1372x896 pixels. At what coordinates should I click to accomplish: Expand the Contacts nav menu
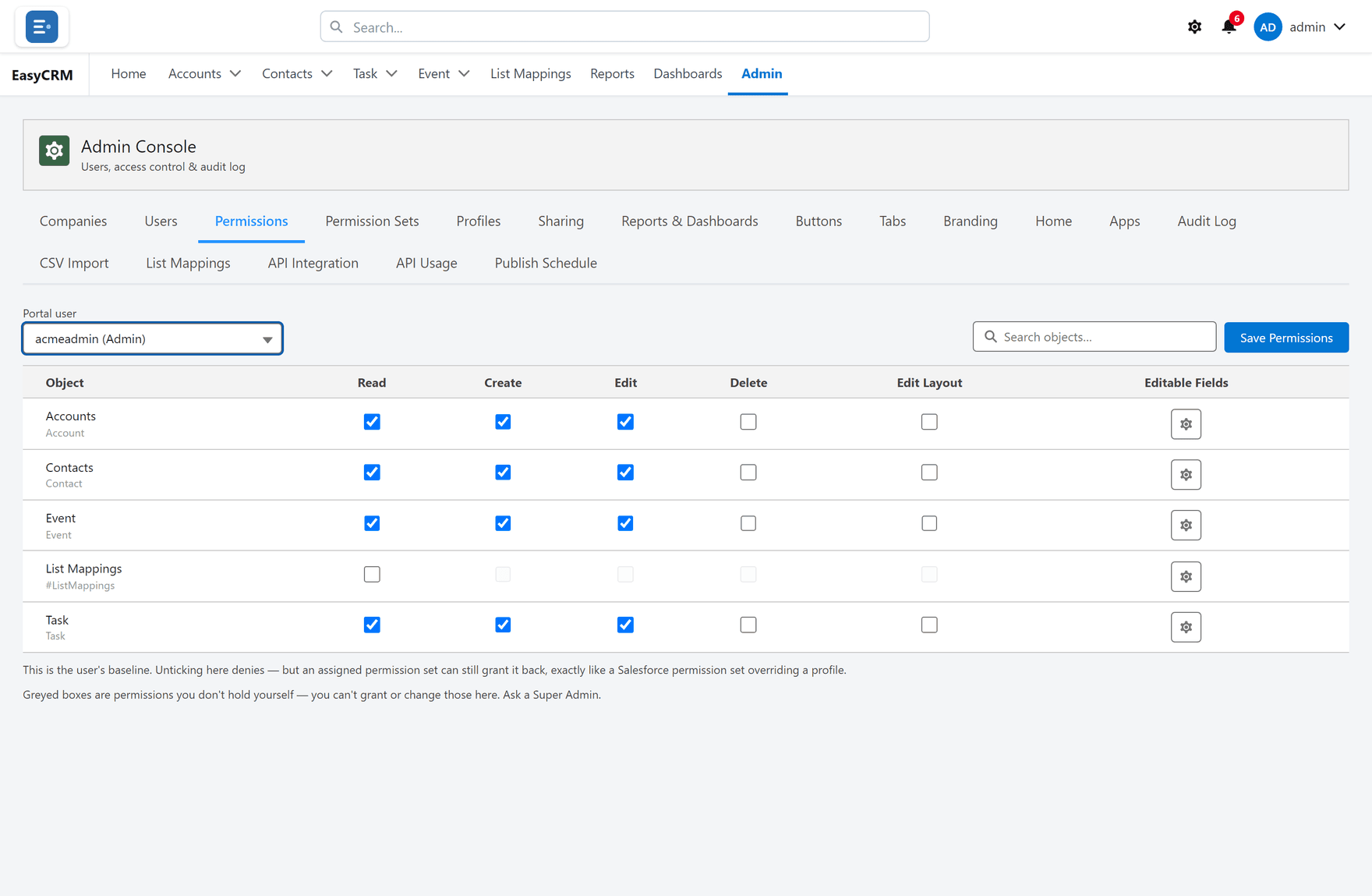point(327,74)
